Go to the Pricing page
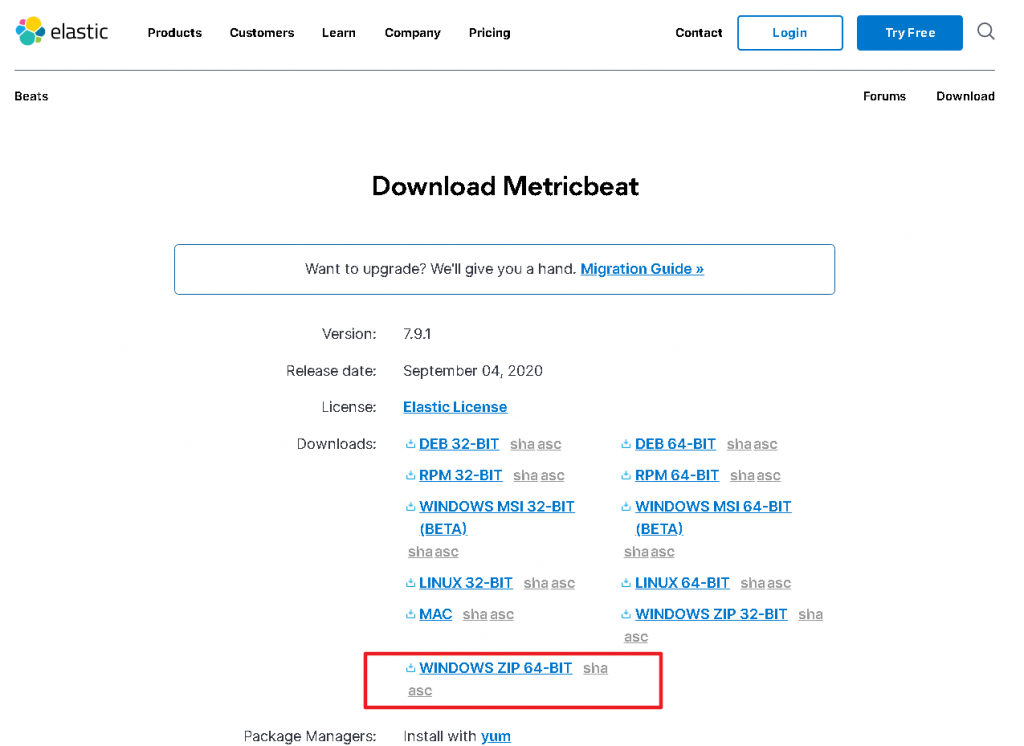 point(489,33)
